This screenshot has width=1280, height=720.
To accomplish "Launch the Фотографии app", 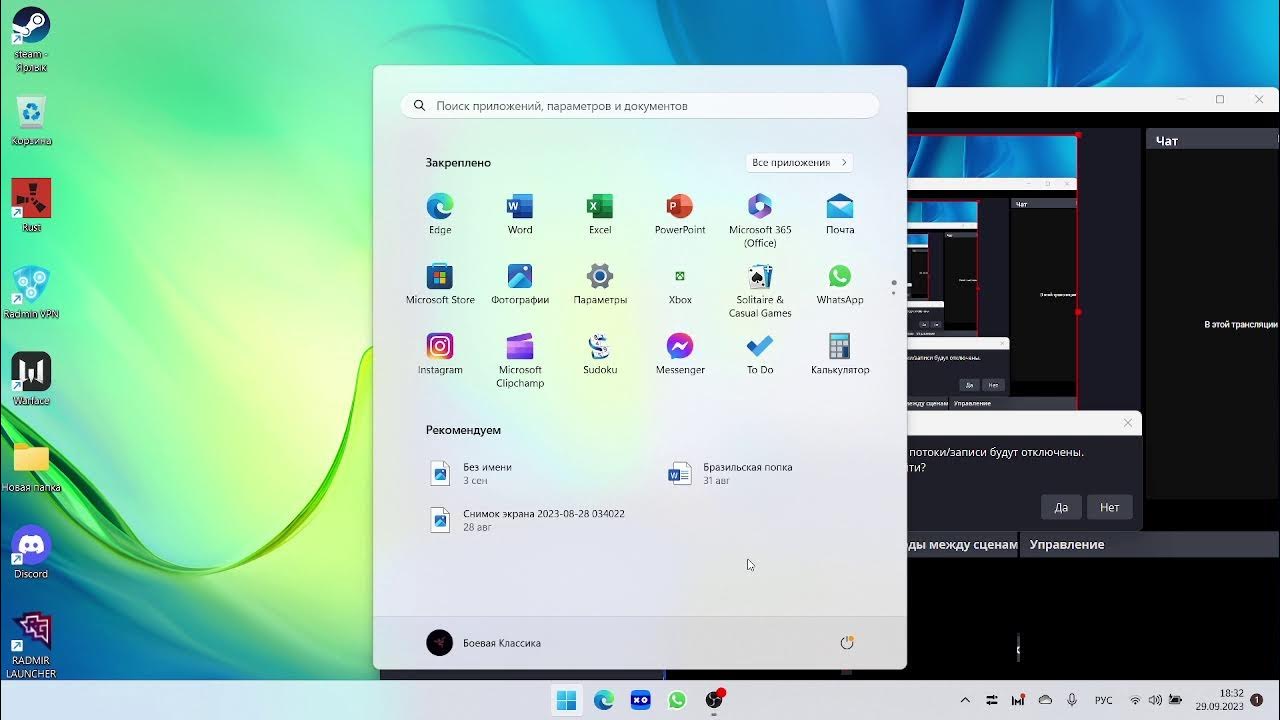I will [520, 284].
